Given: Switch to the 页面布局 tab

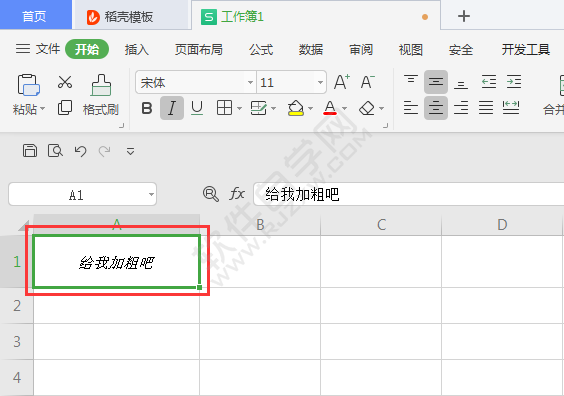Looking at the screenshot, I should click(x=199, y=49).
